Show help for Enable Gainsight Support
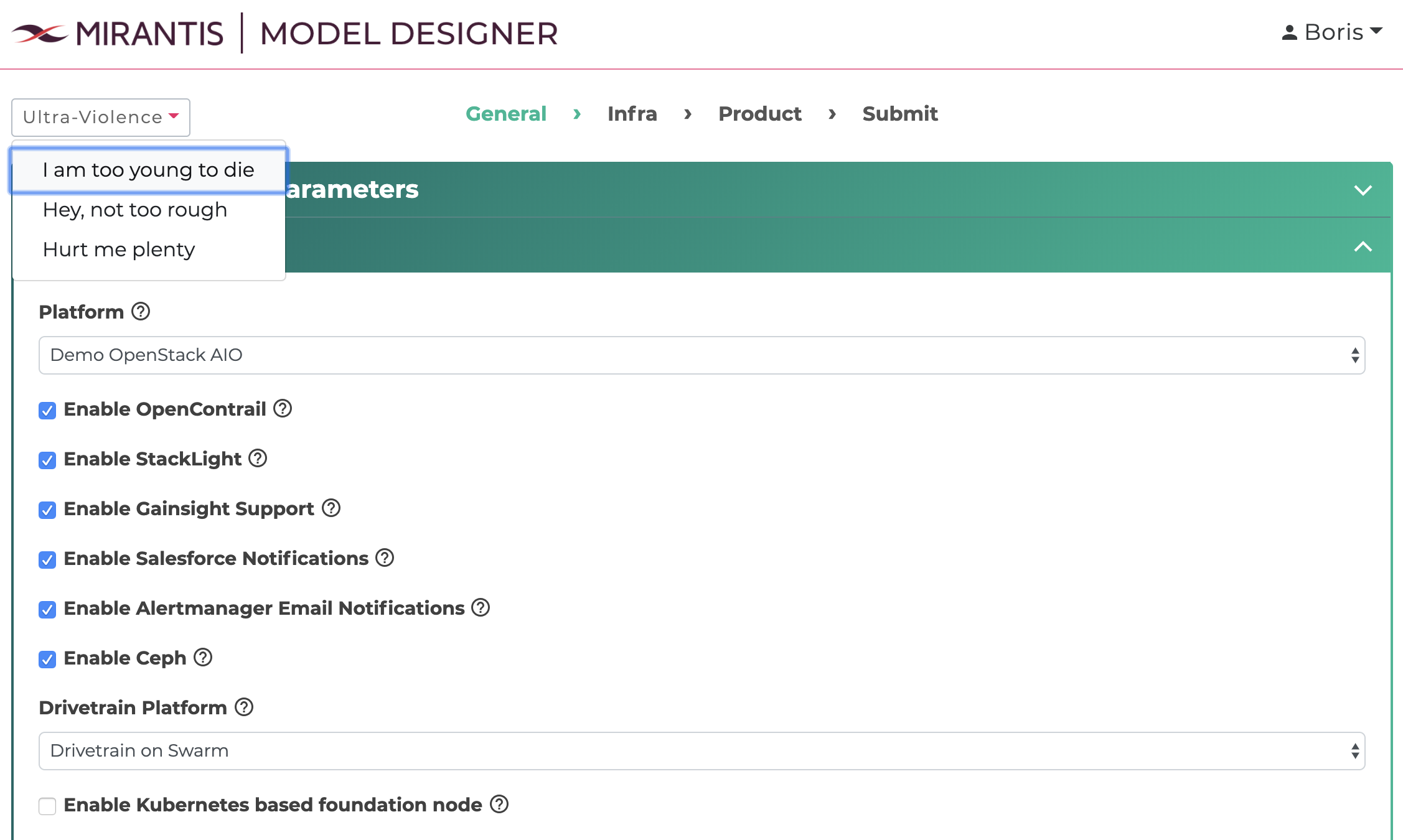 point(331,508)
